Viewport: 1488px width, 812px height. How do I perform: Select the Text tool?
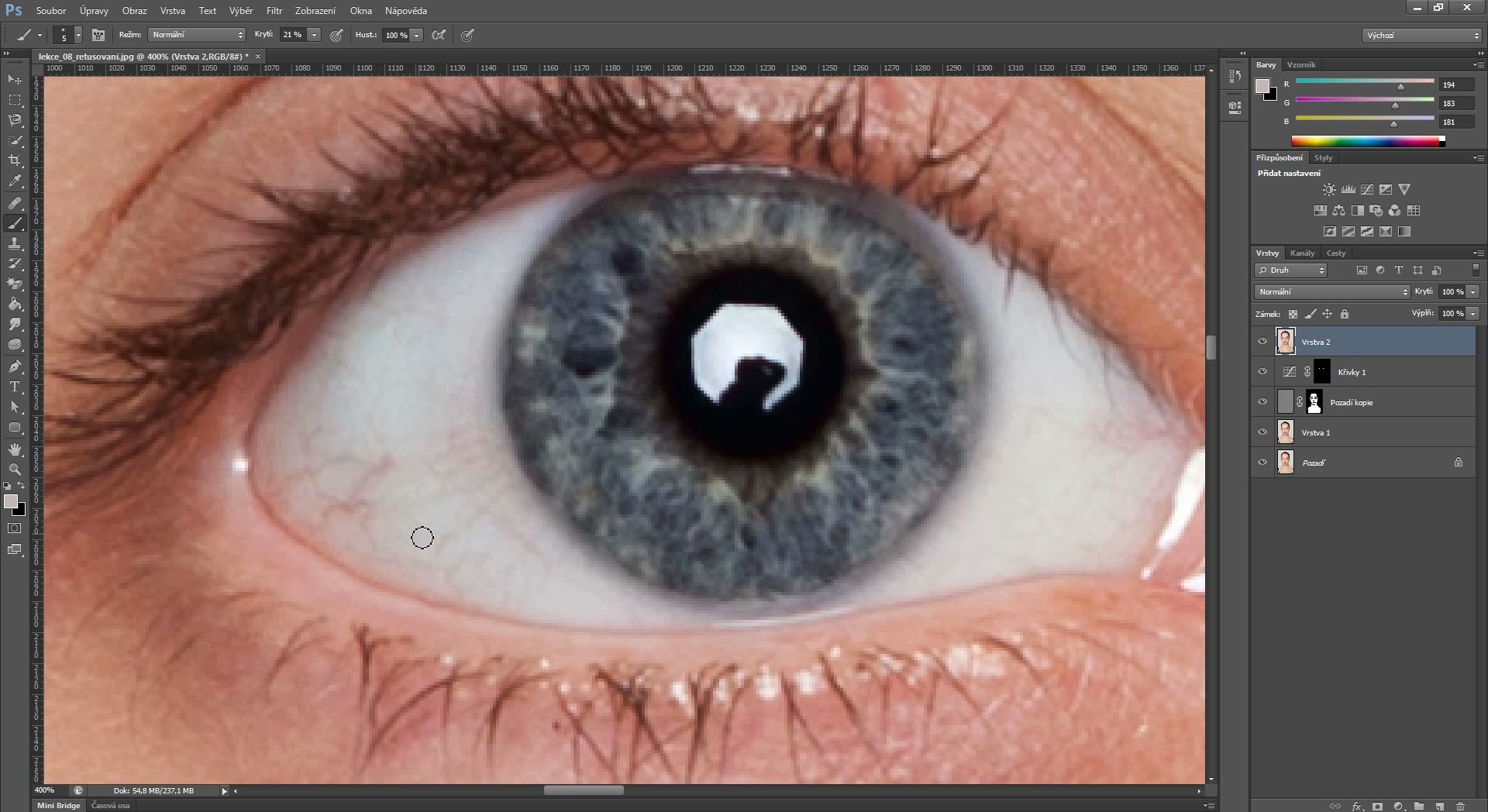click(15, 387)
